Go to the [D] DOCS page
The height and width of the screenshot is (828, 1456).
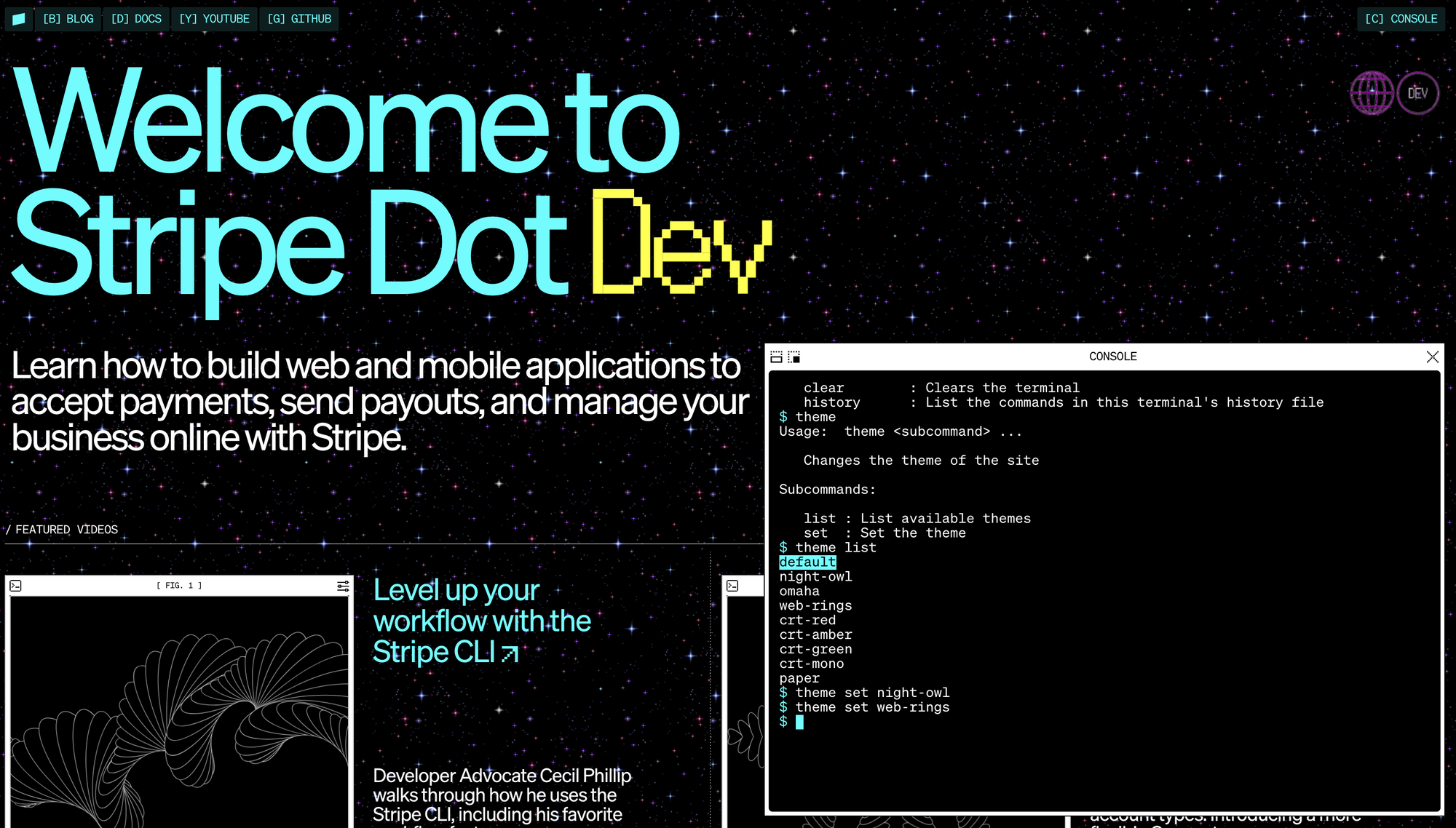[136, 19]
